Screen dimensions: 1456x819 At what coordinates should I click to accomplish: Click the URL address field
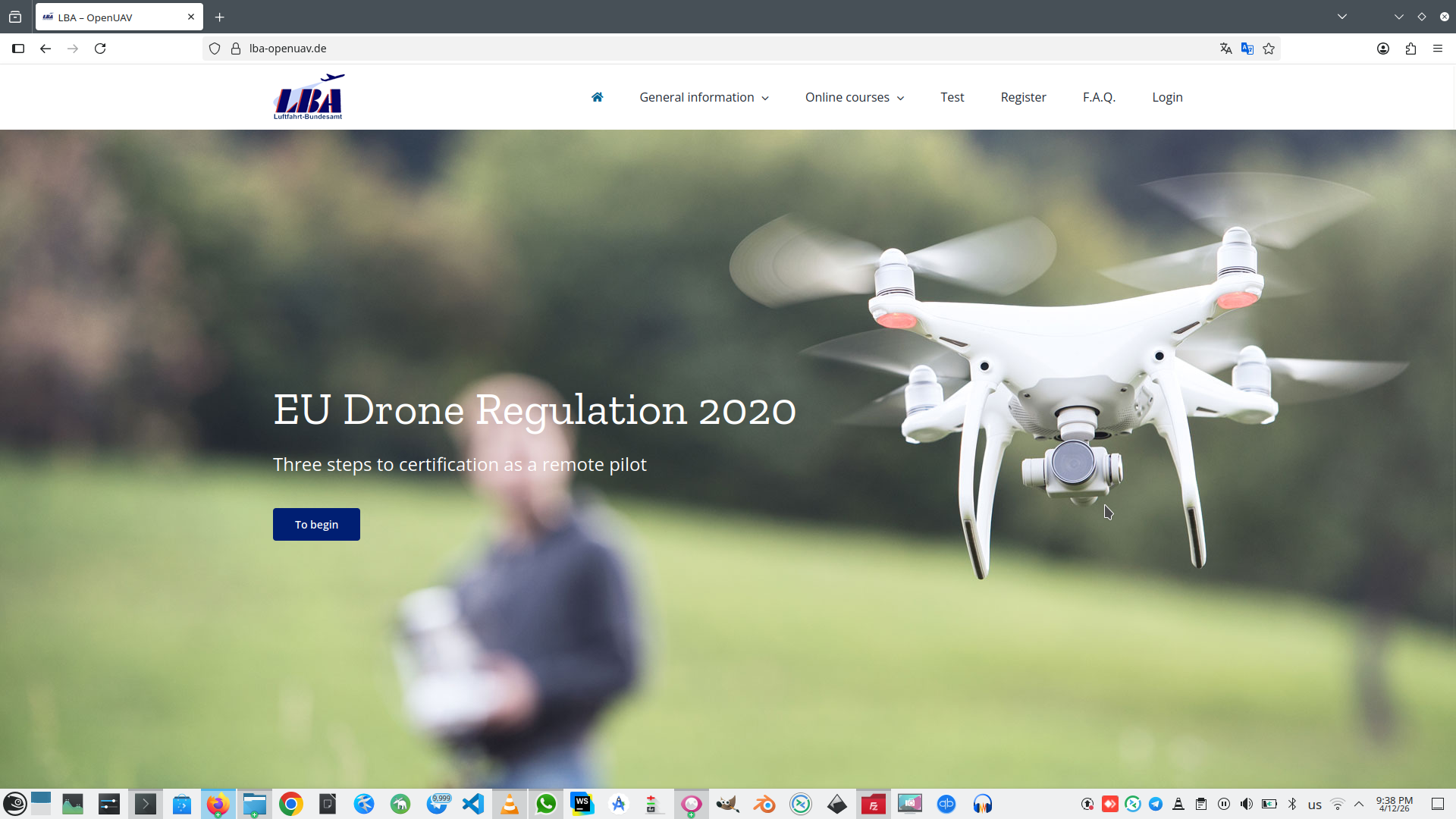pos(682,49)
